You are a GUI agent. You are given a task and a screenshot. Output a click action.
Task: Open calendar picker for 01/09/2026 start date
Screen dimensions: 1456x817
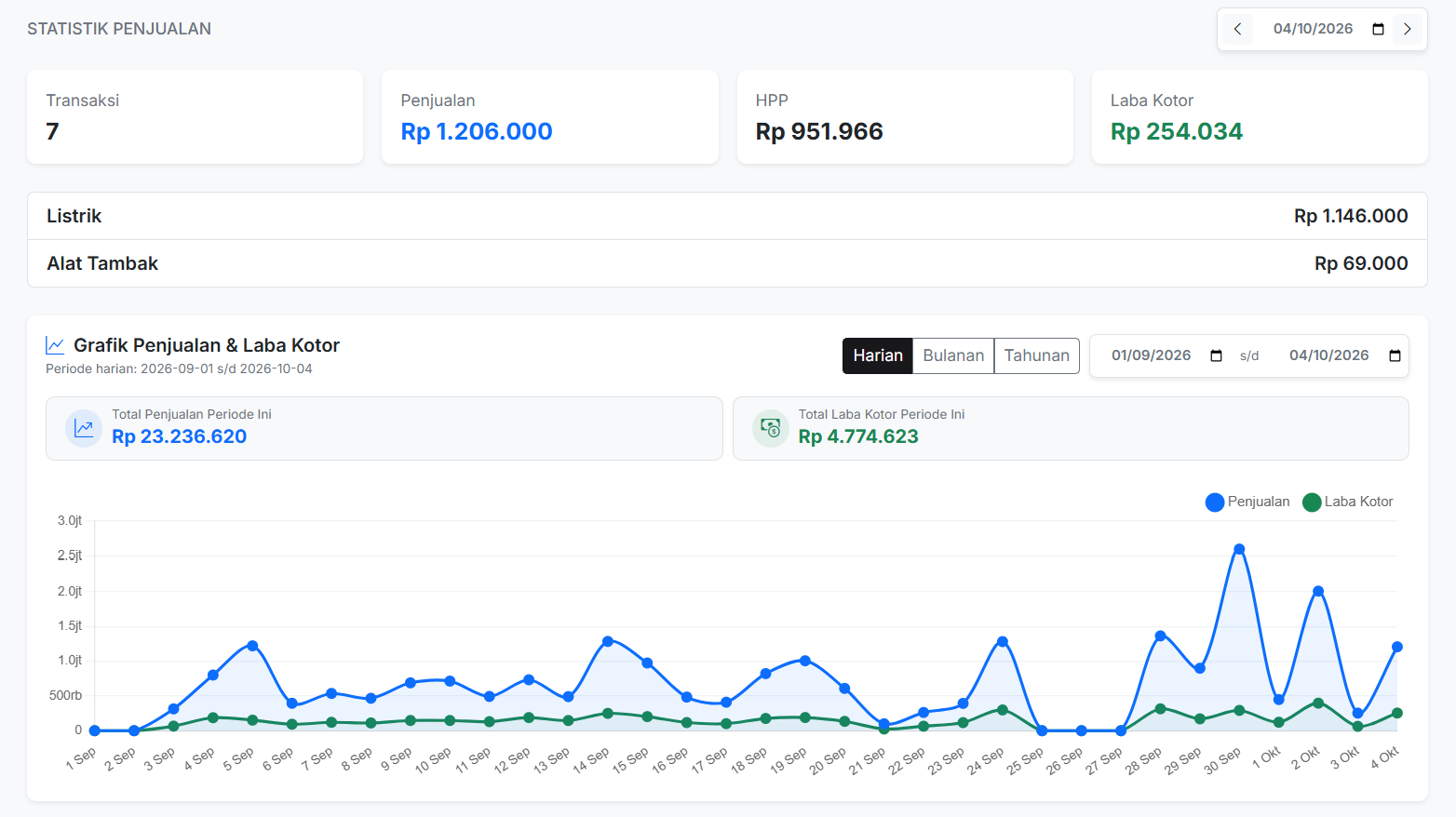1216,355
